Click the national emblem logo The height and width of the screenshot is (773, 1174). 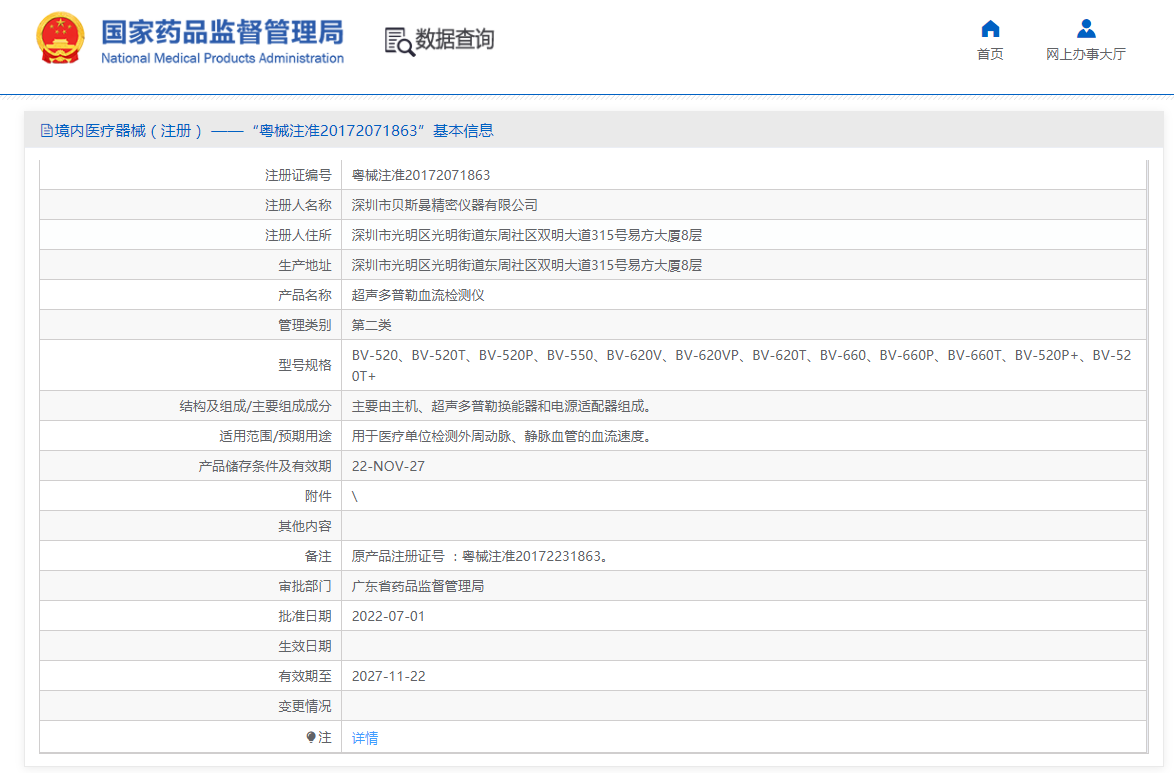(61, 38)
